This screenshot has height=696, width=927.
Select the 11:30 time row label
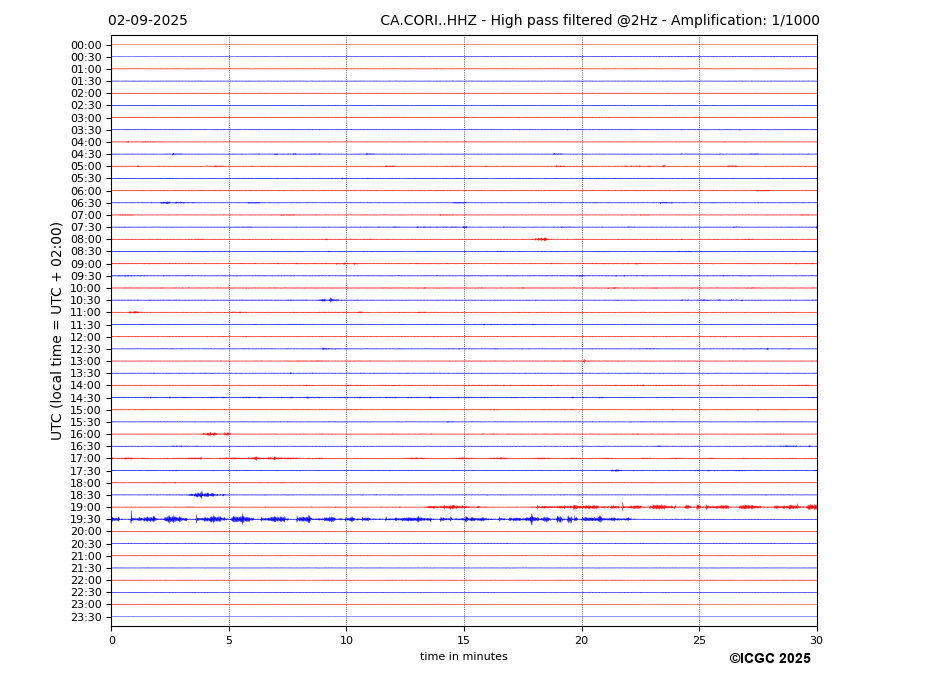pyautogui.click(x=86, y=325)
